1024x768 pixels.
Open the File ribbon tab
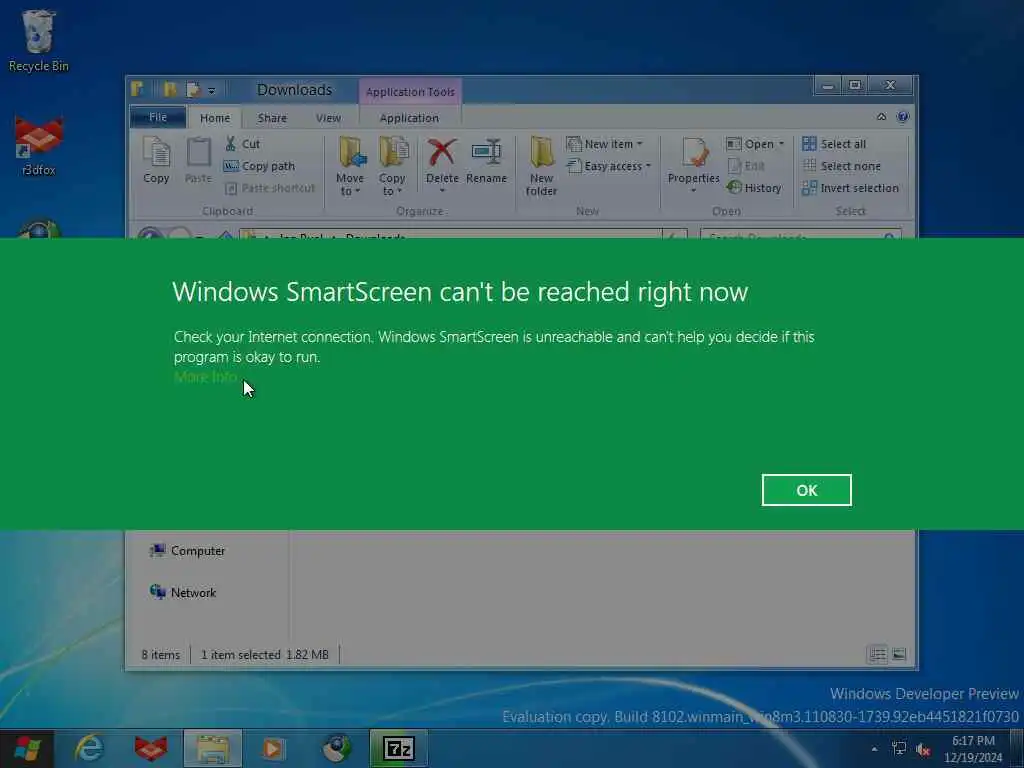click(x=158, y=117)
